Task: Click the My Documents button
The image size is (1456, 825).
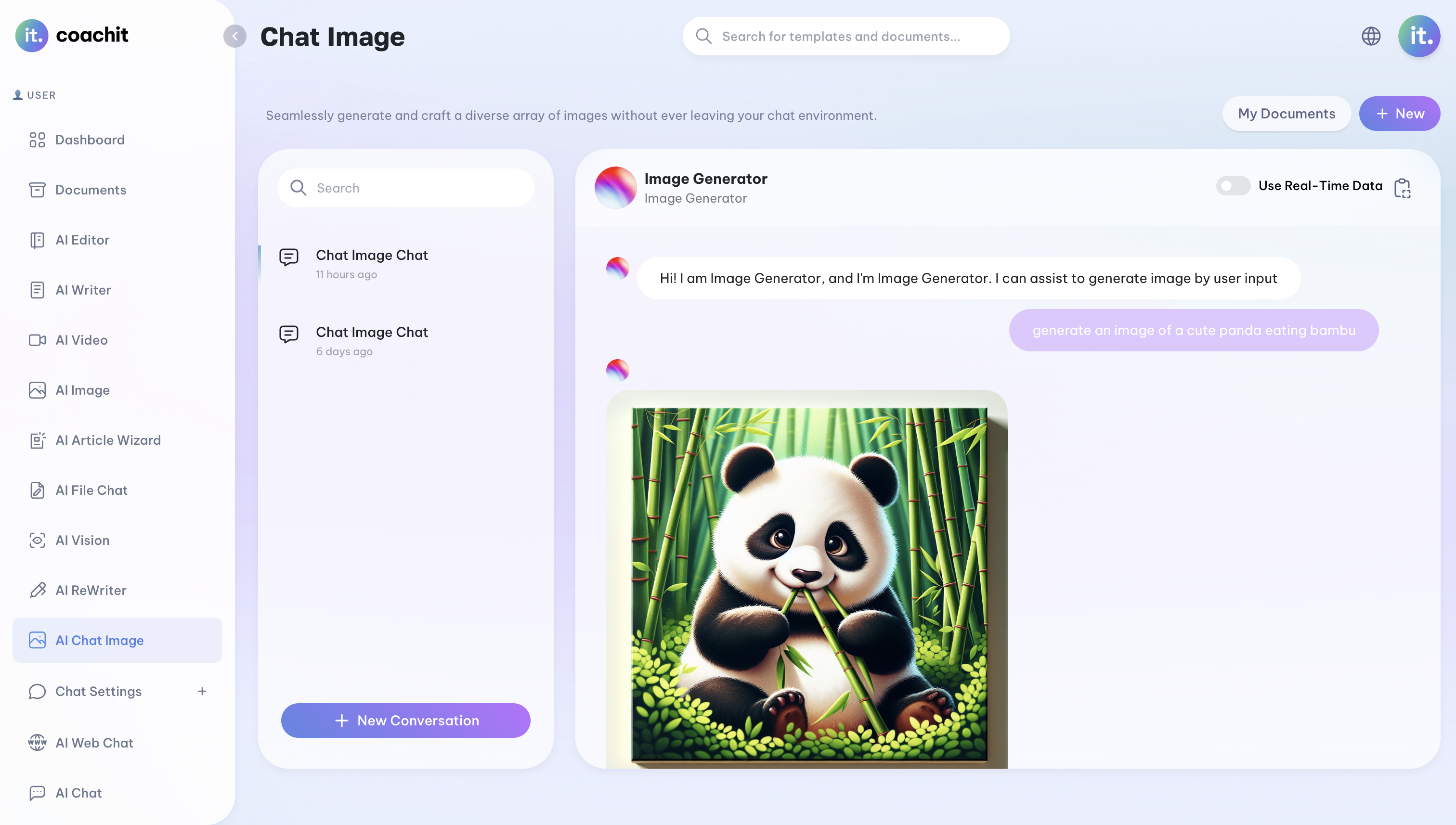Action: point(1286,114)
